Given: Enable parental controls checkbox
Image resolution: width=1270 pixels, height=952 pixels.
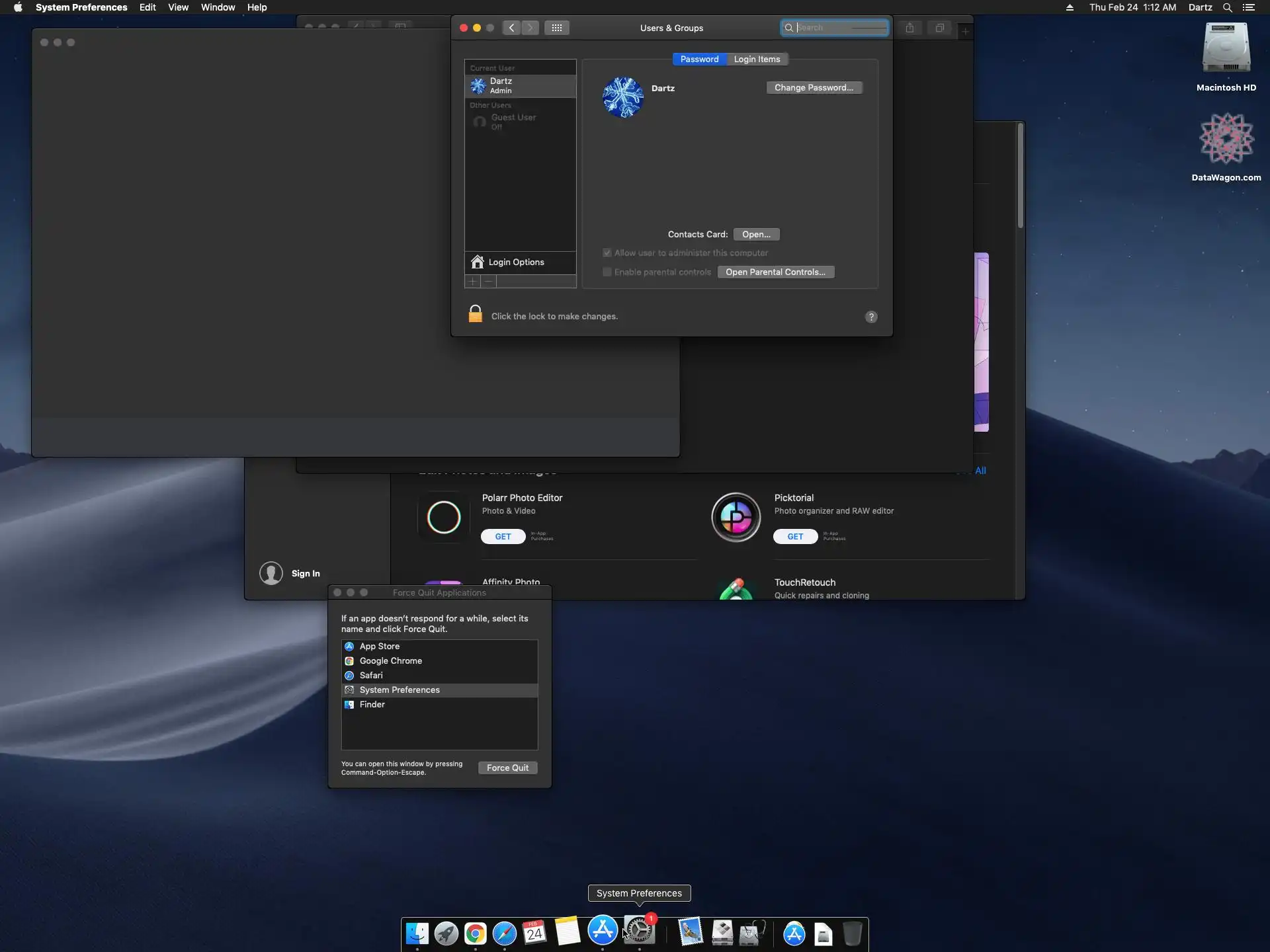Looking at the screenshot, I should point(607,272).
